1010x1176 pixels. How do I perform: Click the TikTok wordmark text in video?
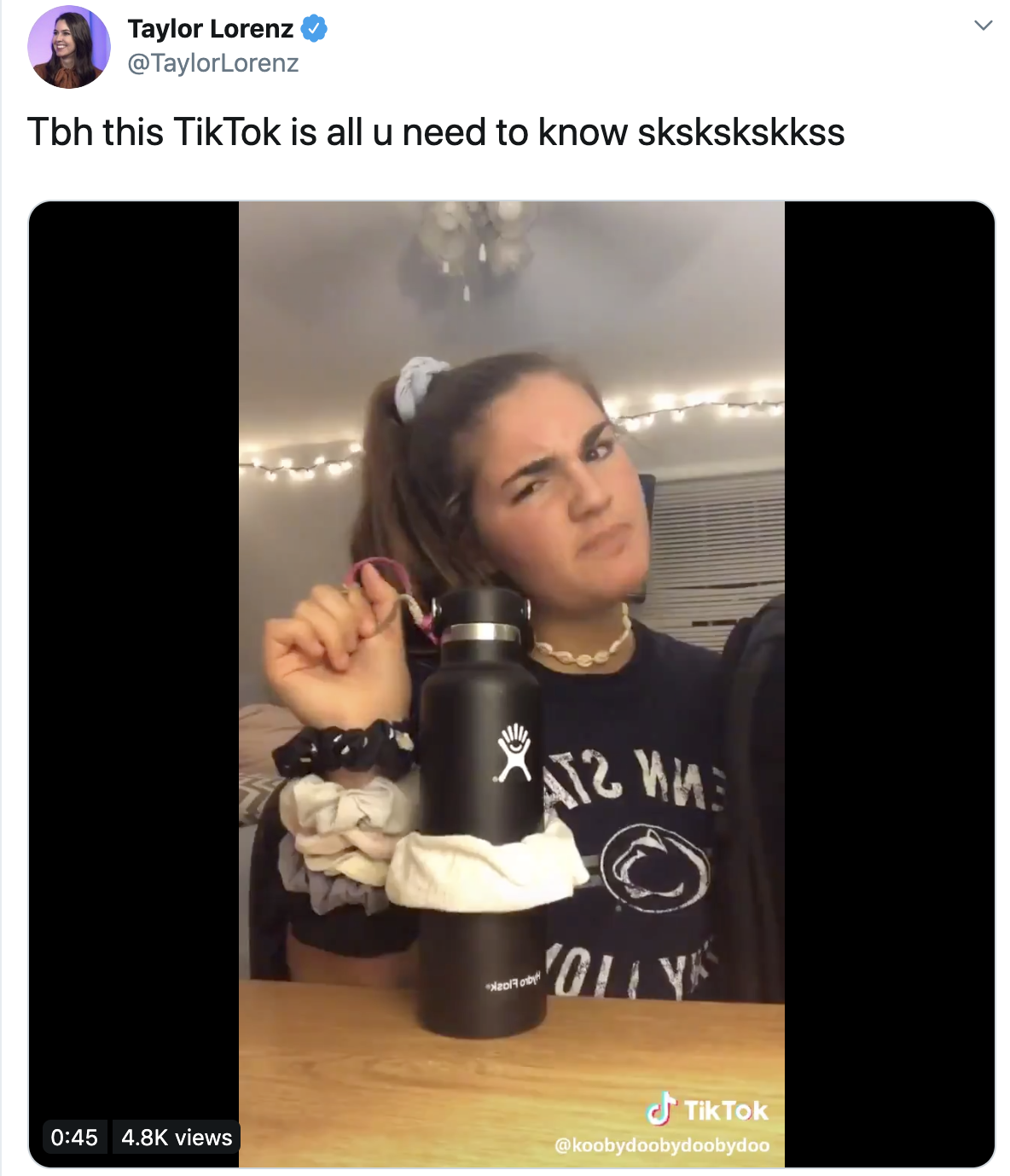(x=726, y=1110)
